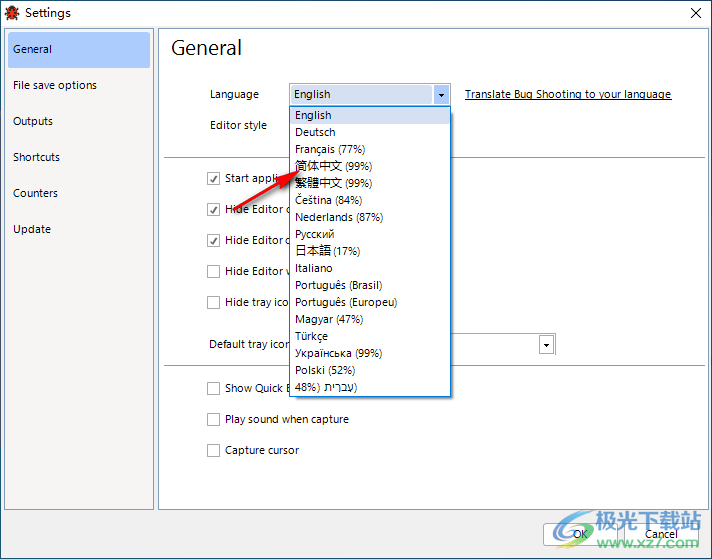The width and height of the screenshot is (712, 559).
Task: Select Українська (99%) language option
Action: tap(370, 353)
